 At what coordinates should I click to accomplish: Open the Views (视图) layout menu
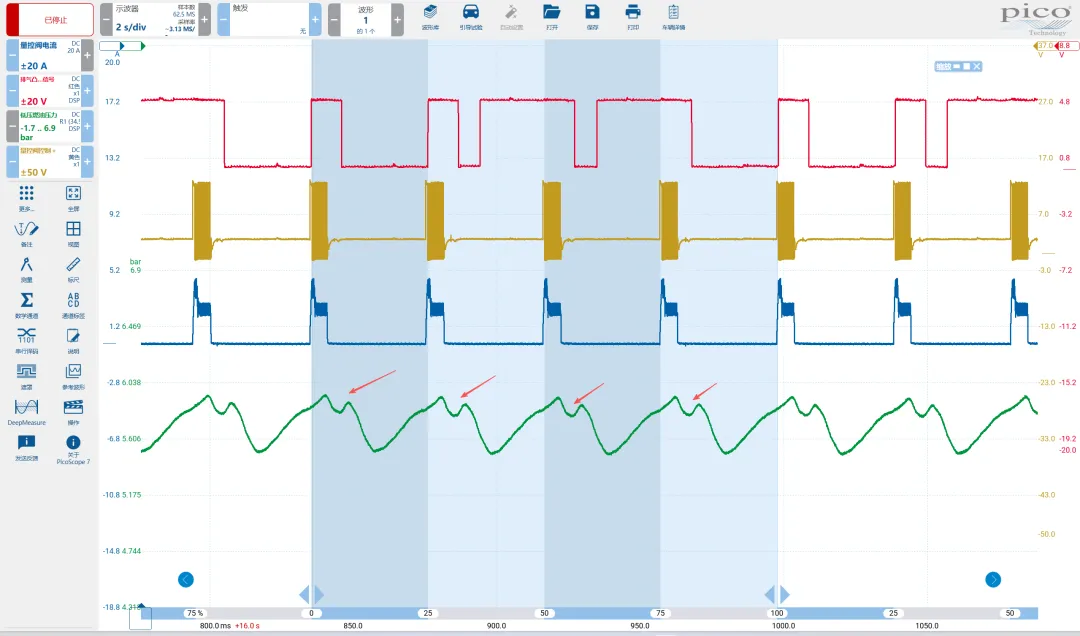point(73,231)
